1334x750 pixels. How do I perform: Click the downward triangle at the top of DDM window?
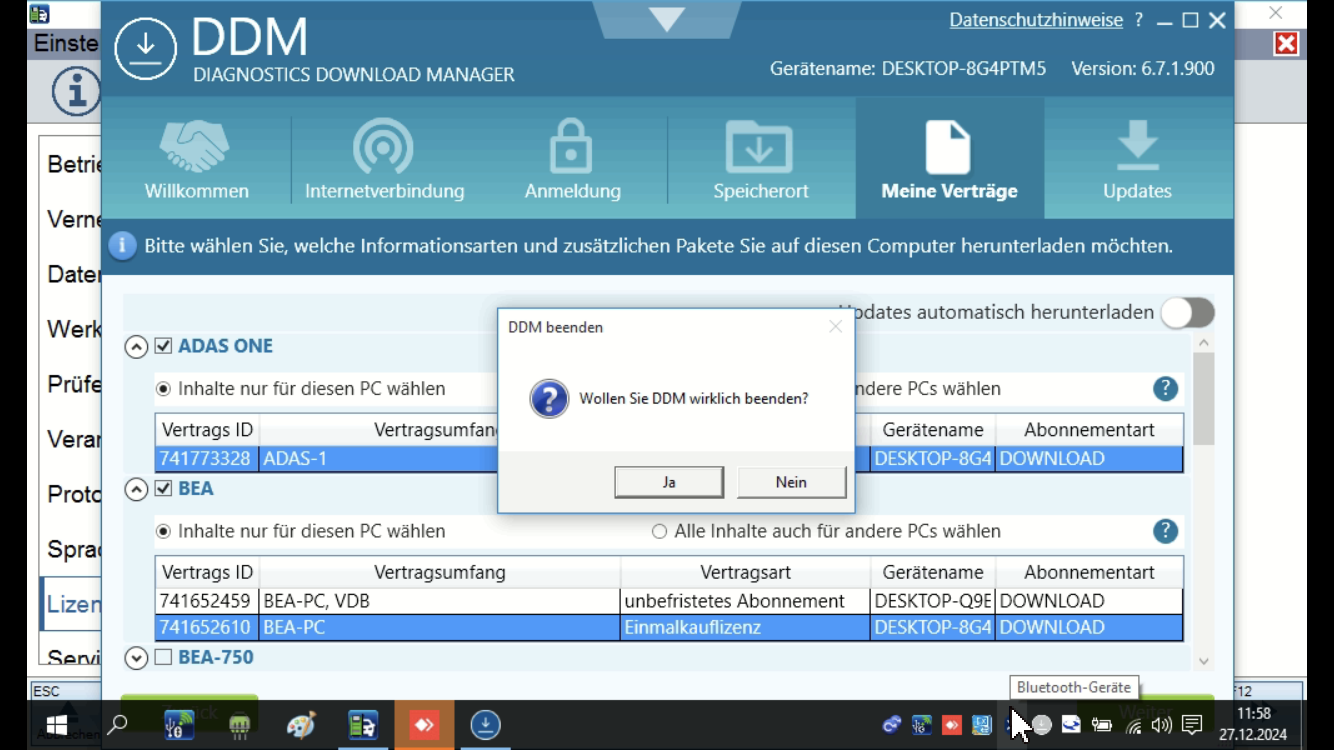[x=667, y=19]
